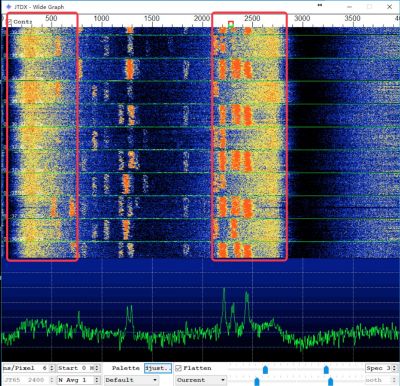
Task: Toggle the Controls checkbox above the waterfall
Action: pos(9,22)
